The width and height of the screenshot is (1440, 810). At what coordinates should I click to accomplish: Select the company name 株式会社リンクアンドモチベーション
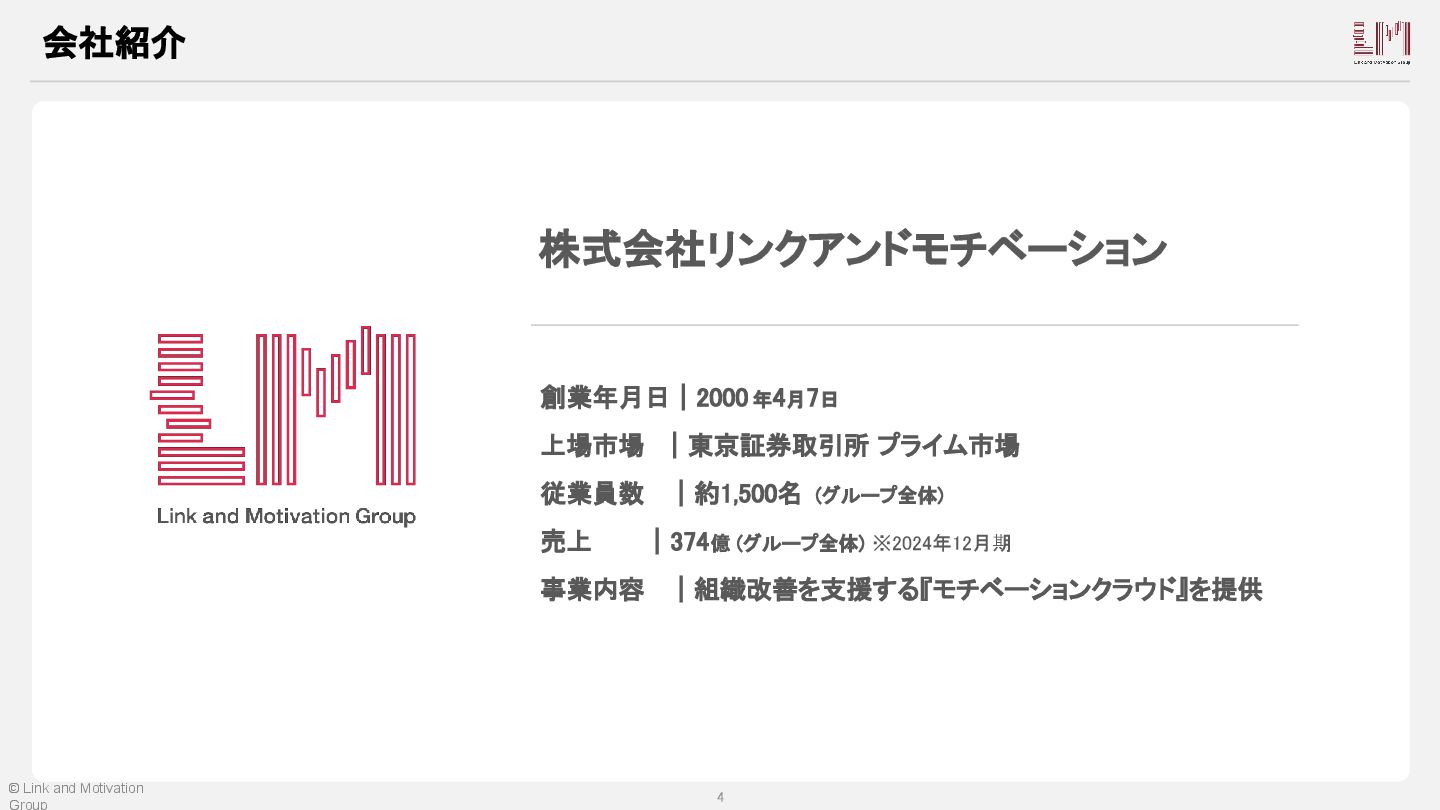point(853,249)
